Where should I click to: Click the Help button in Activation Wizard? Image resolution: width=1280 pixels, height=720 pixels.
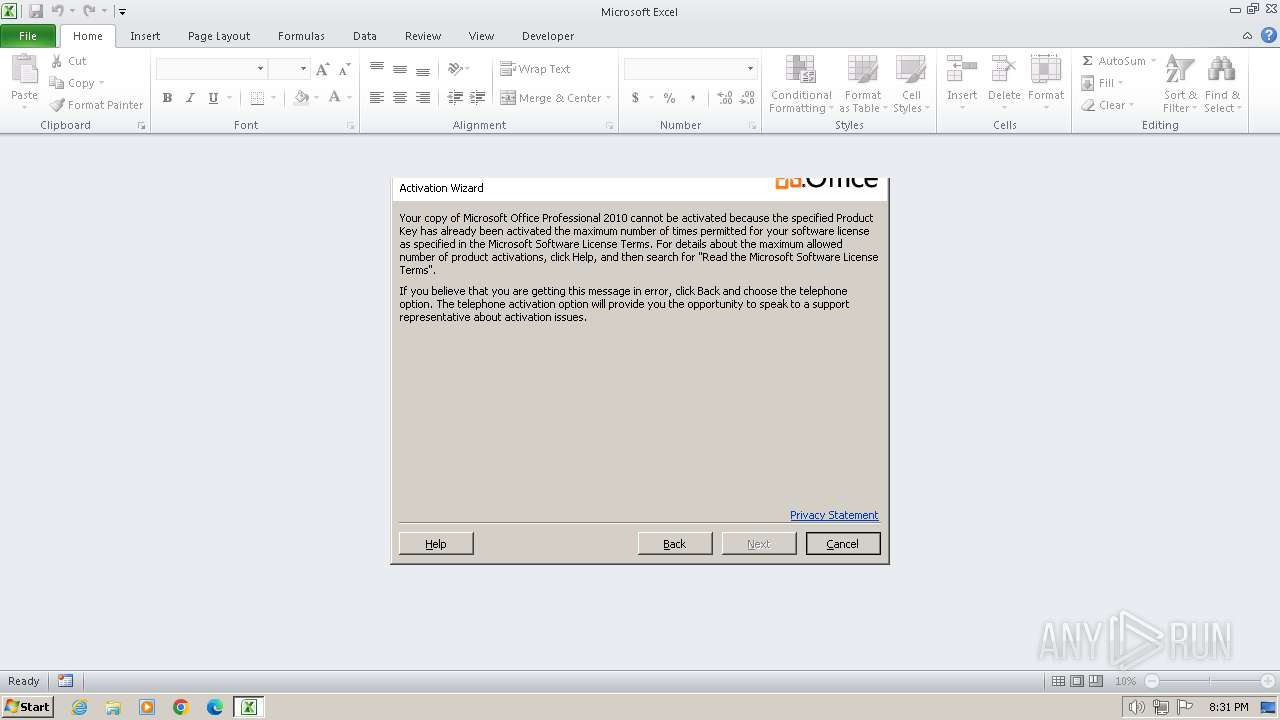[x=436, y=543]
